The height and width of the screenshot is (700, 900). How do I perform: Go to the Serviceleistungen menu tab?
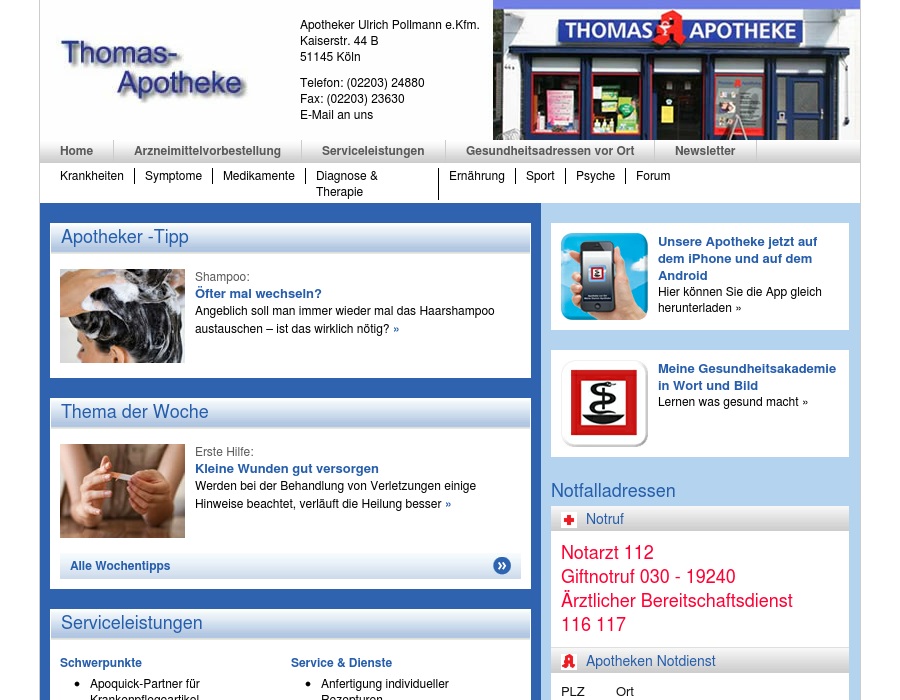point(373,151)
